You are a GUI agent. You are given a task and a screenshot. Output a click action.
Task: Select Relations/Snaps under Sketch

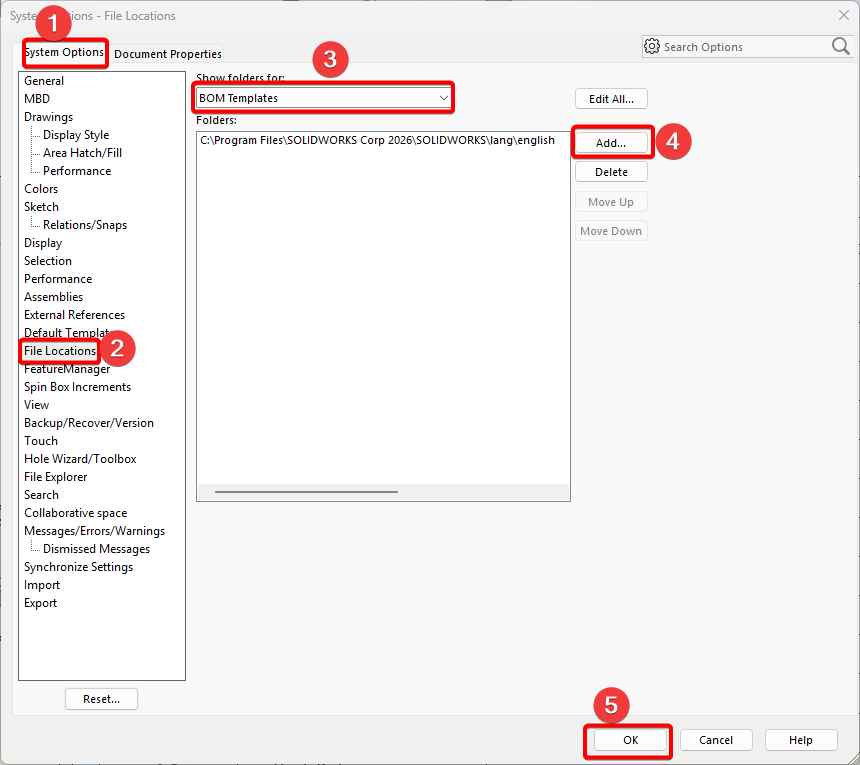[x=85, y=225]
